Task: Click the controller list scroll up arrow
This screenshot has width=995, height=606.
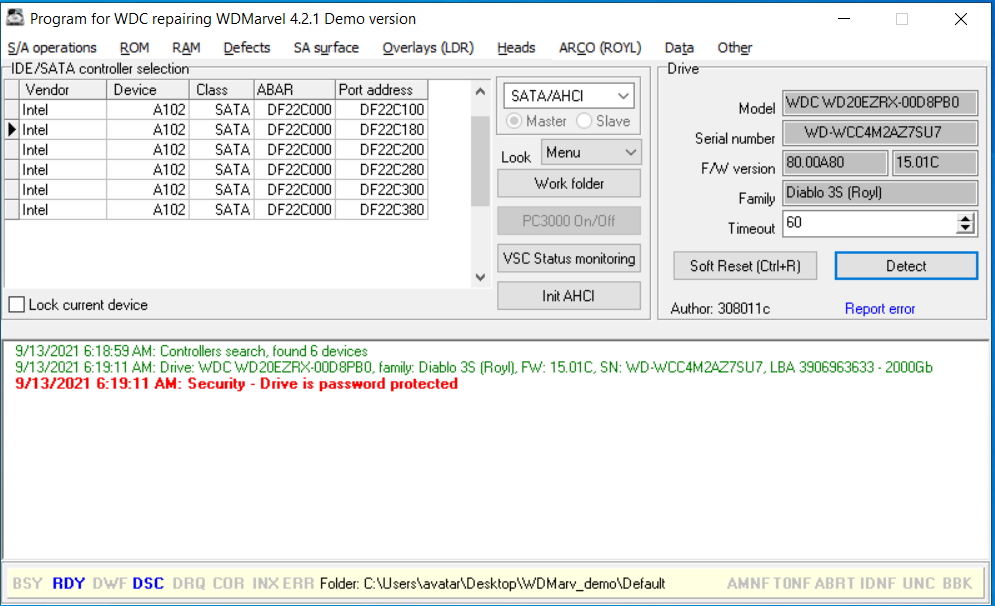Action: click(480, 91)
